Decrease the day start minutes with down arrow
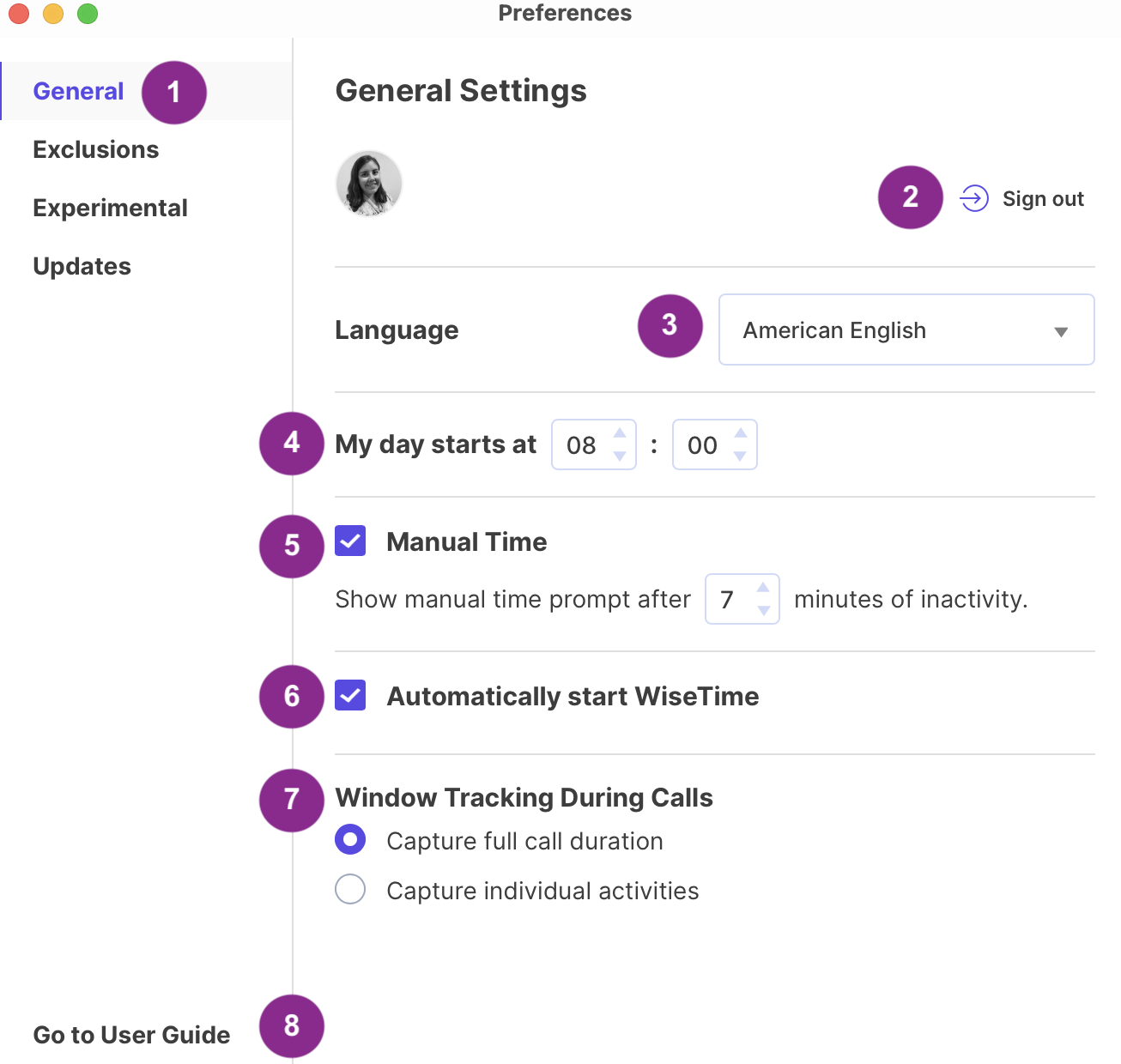1121x1064 pixels. 741,456
